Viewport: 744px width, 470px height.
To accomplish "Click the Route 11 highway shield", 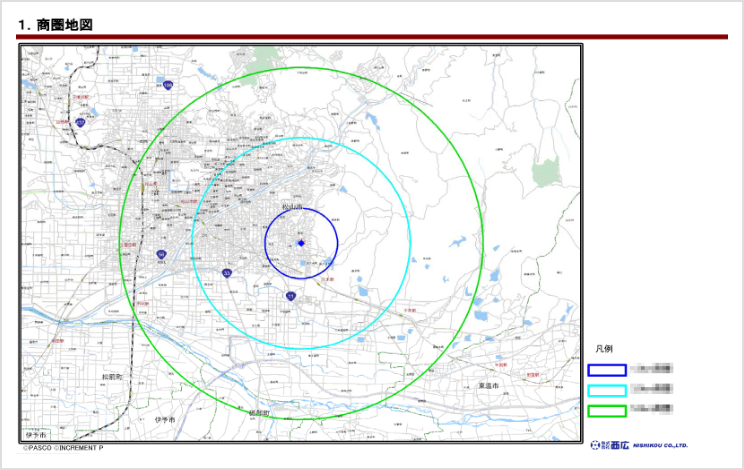I will coord(290,297).
